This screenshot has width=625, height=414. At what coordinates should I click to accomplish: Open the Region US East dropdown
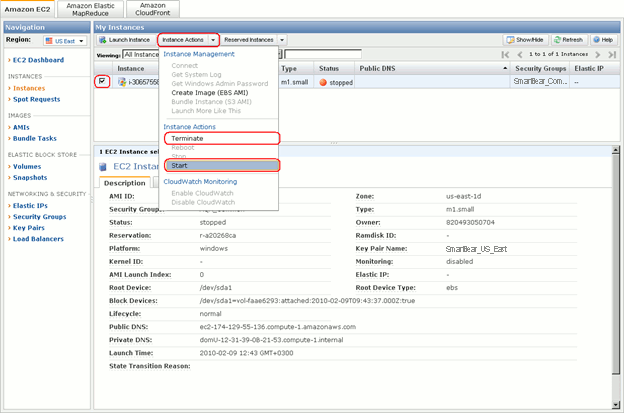tap(65, 41)
